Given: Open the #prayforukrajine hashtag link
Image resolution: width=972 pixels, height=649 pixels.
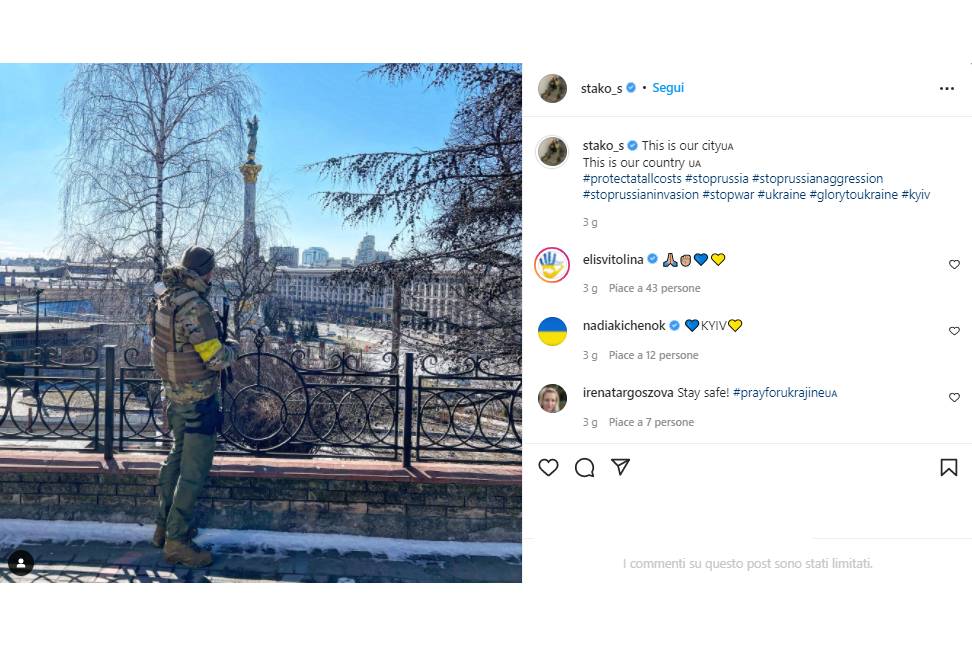Looking at the screenshot, I should [785, 393].
